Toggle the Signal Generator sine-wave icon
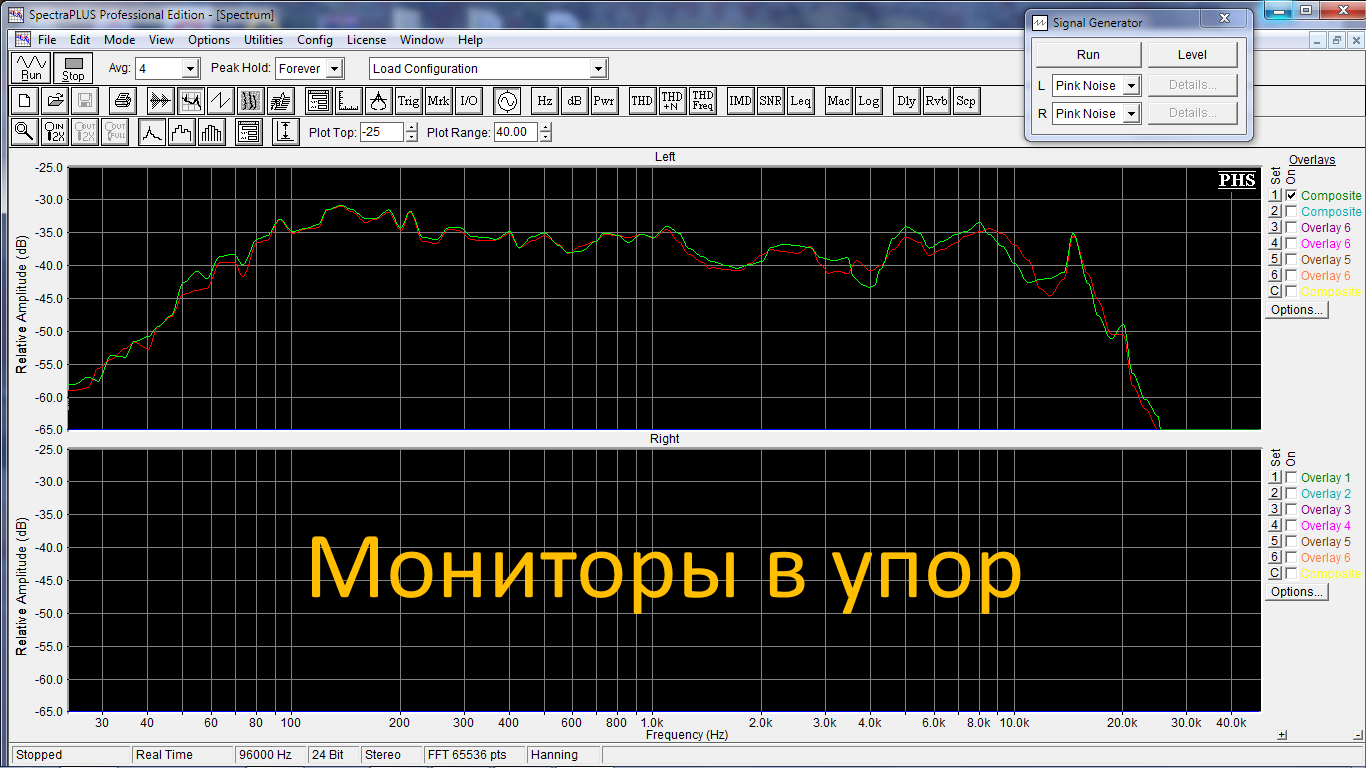Screen dimensions: 1366x768 tap(507, 101)
